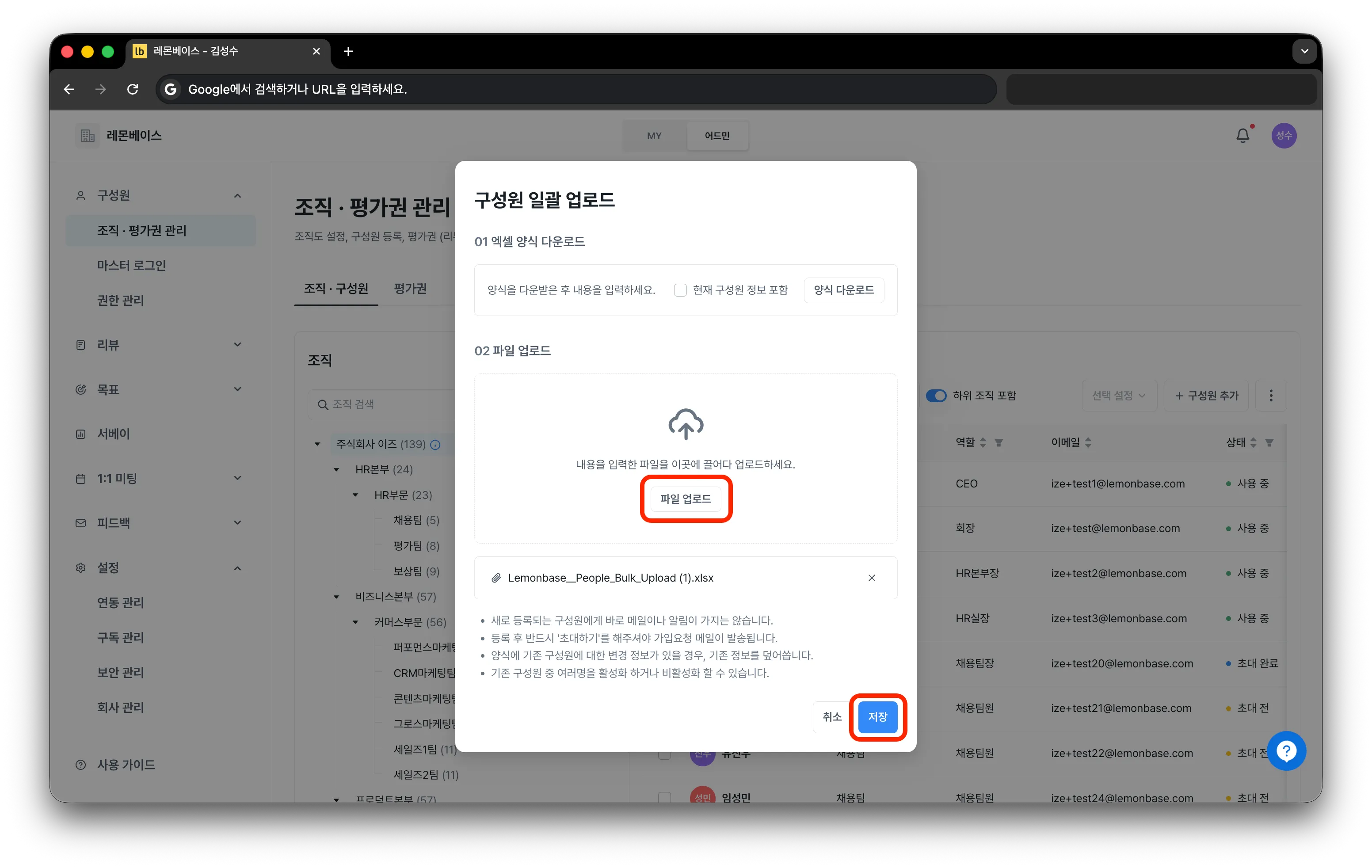Click the Google icon in the address bar
This screenshot has height=868, width=1372.
click(170, 89)
